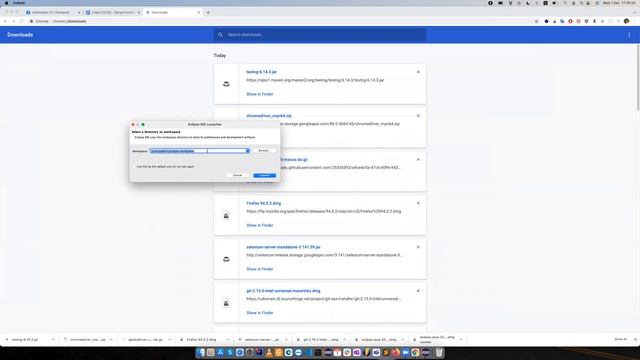640x360 pixels.
Task: Click Launch in the Eclipse IDE Launcher
Action: coord(264,176)
